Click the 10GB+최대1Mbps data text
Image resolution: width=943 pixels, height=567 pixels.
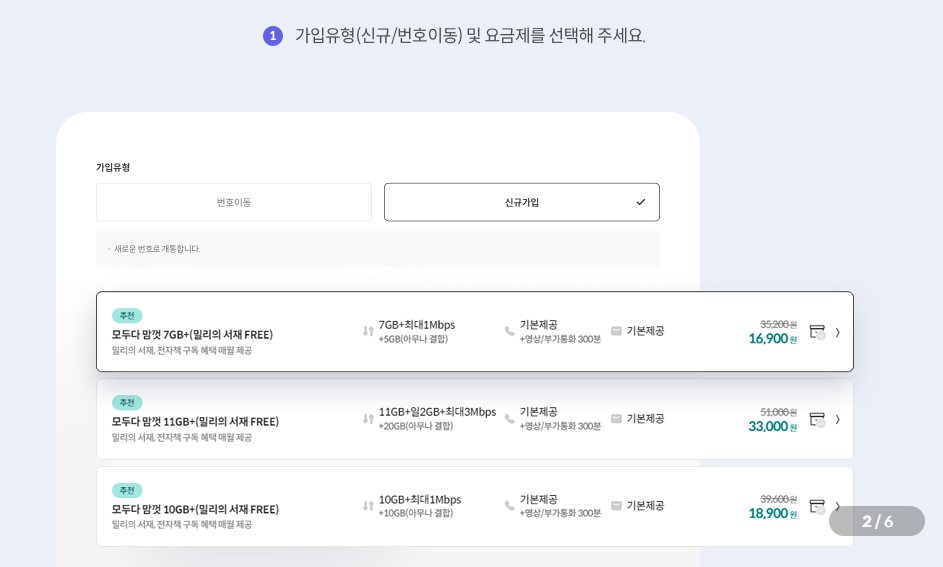pos(420,500)
